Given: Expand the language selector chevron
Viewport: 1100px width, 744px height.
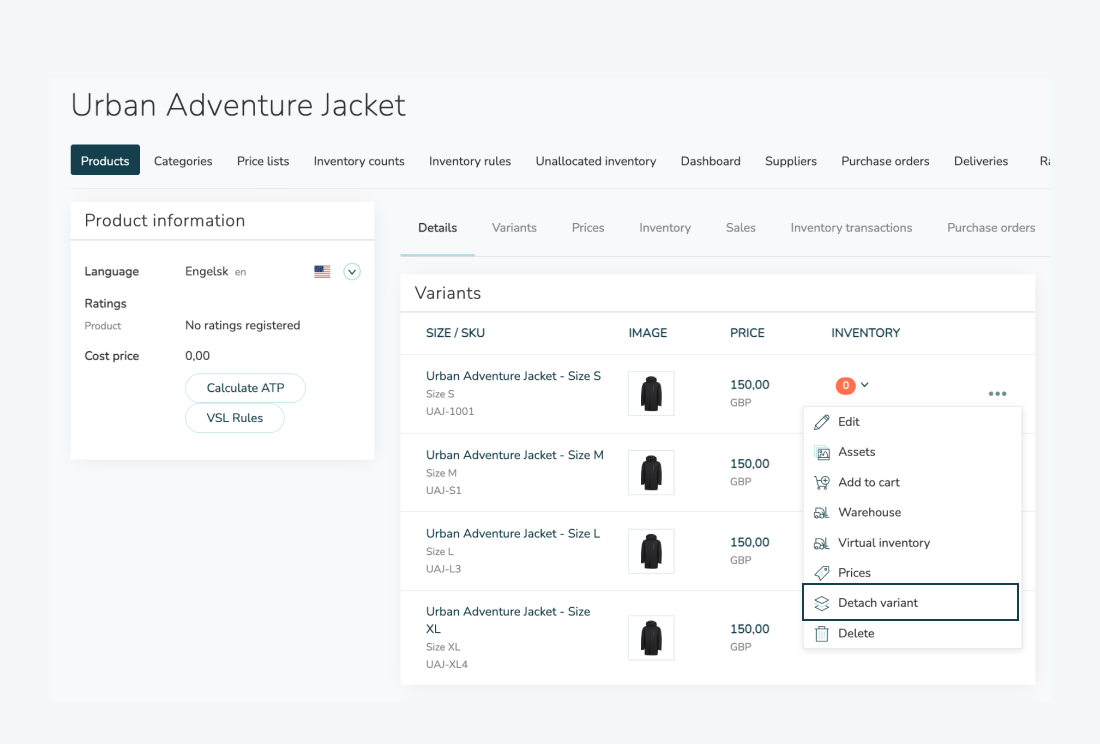Looking at the screenshot, I should tap(352, 272).
